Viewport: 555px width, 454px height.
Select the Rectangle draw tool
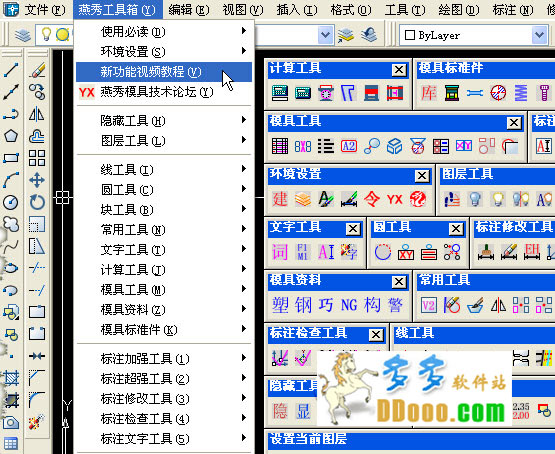(x=11, y=158)
